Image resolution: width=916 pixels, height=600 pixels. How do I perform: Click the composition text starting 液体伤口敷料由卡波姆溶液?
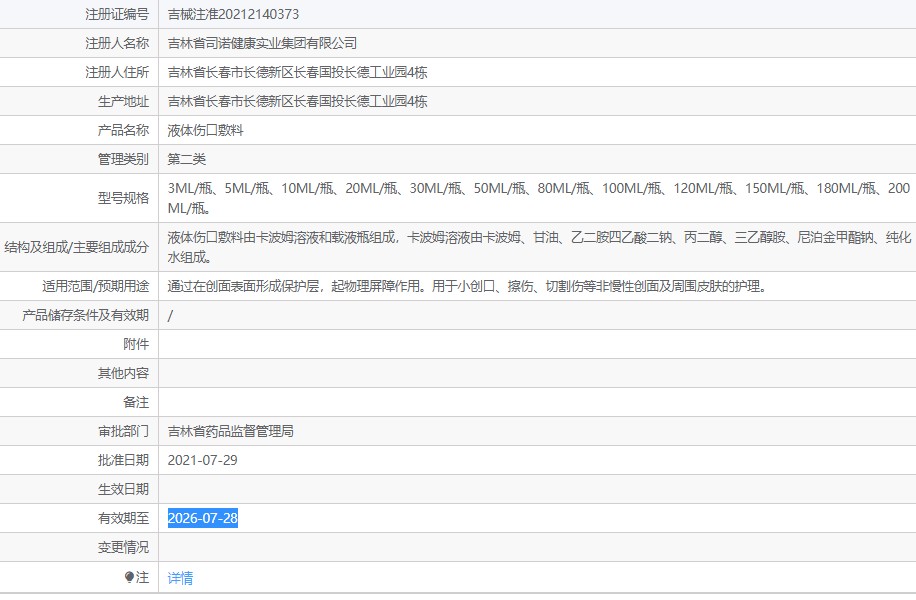click(x=539, y=247)
